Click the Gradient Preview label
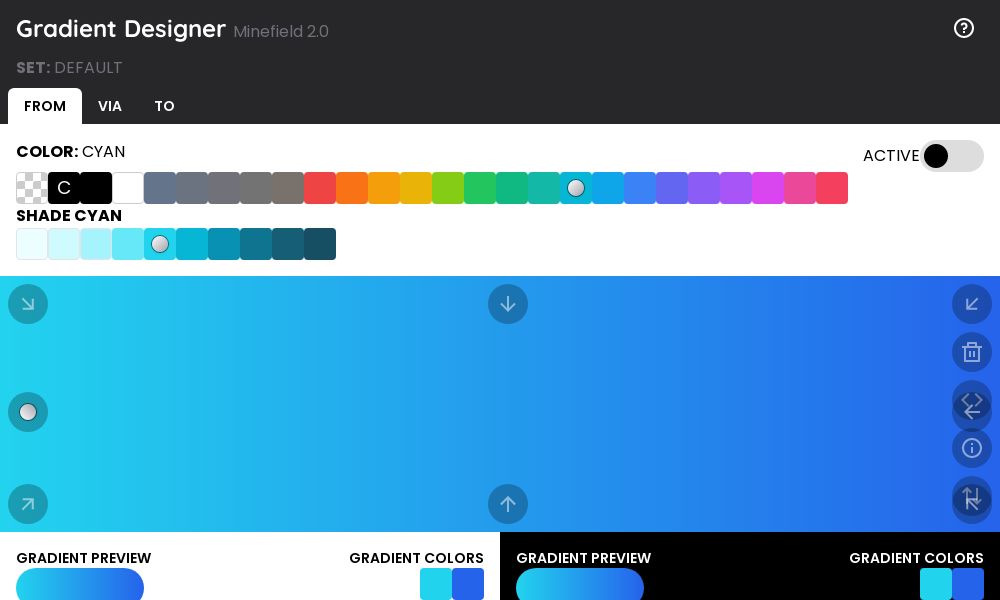Viewport: 1000px width, 600px height. coord(83,558)
